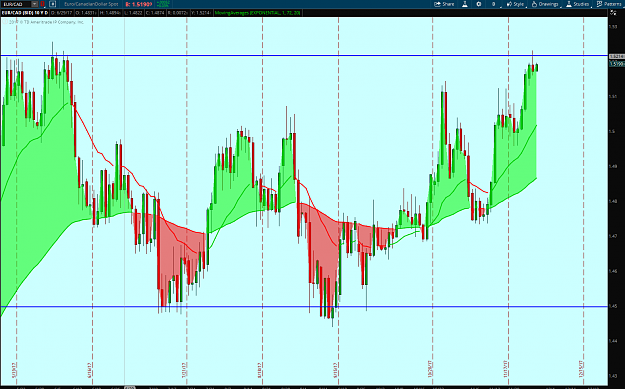This screenshot has height=389, width=625.
Task: Open chart settings gear icon
Action: coord(479,4)
